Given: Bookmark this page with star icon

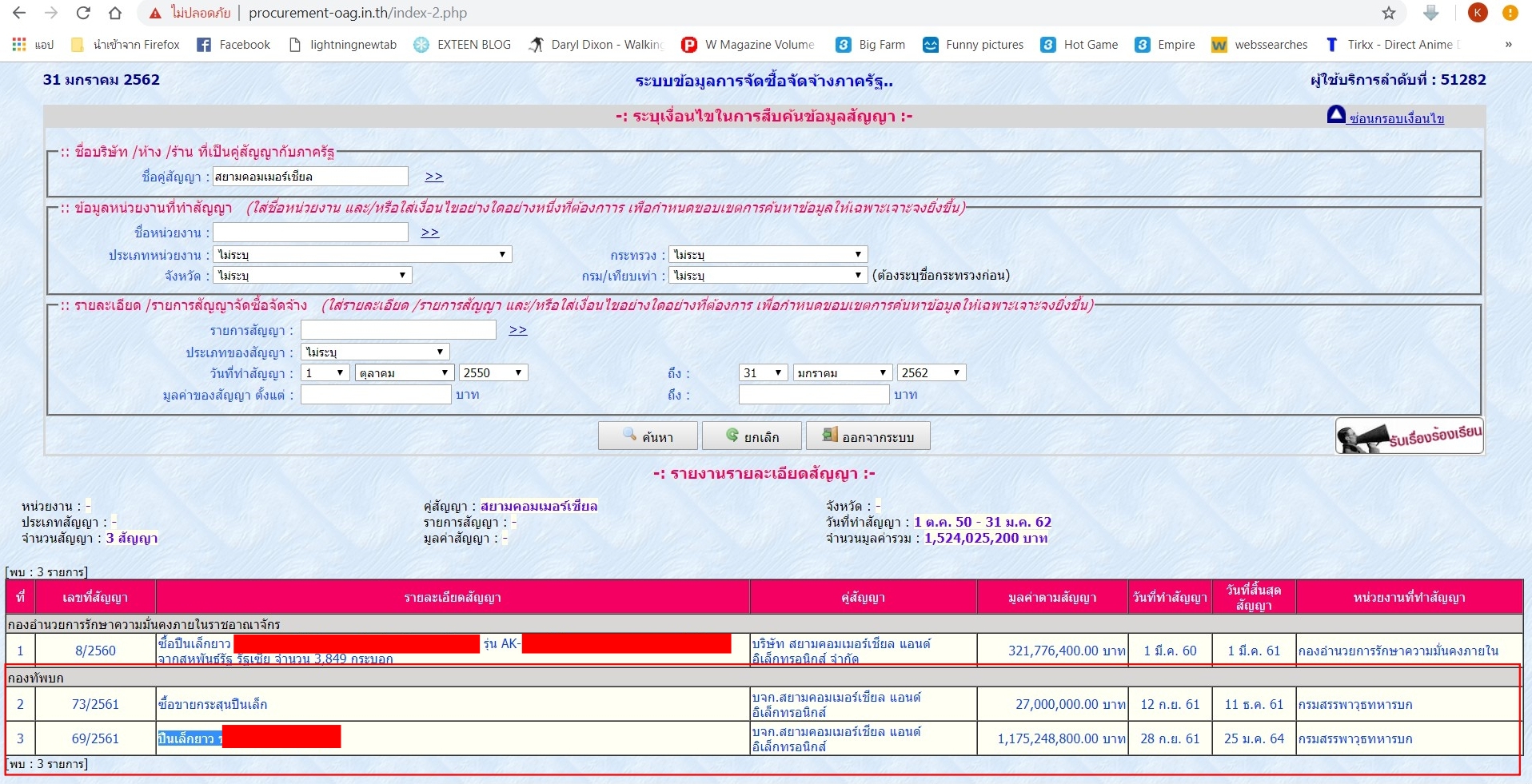Looking at the screenshot, I should pyautogui.click(x=1389, y=13).
